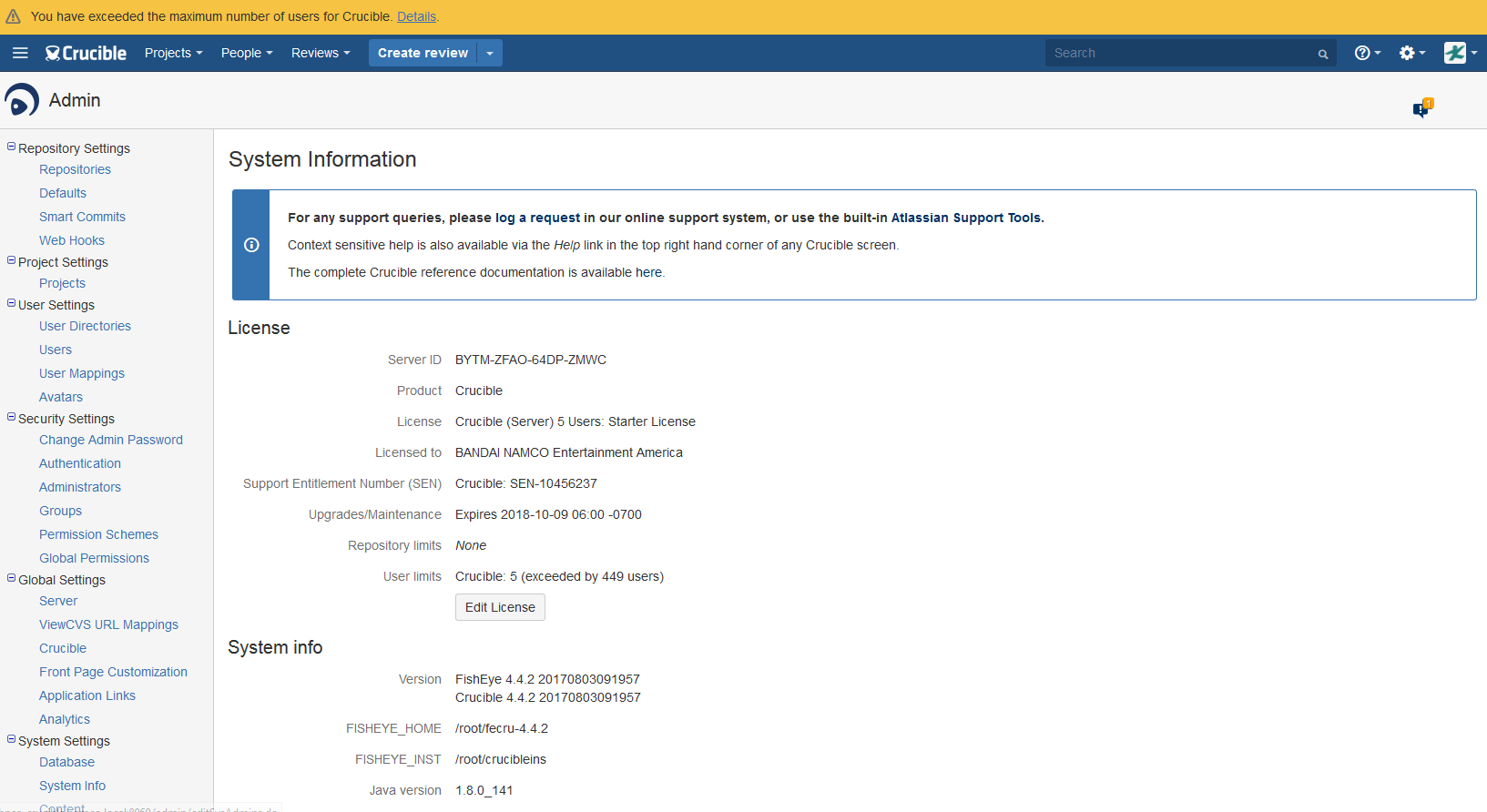1487x812 pixels.
Task: Open the Permission Schemes sidebar link
Action: (x=98, y=534)
